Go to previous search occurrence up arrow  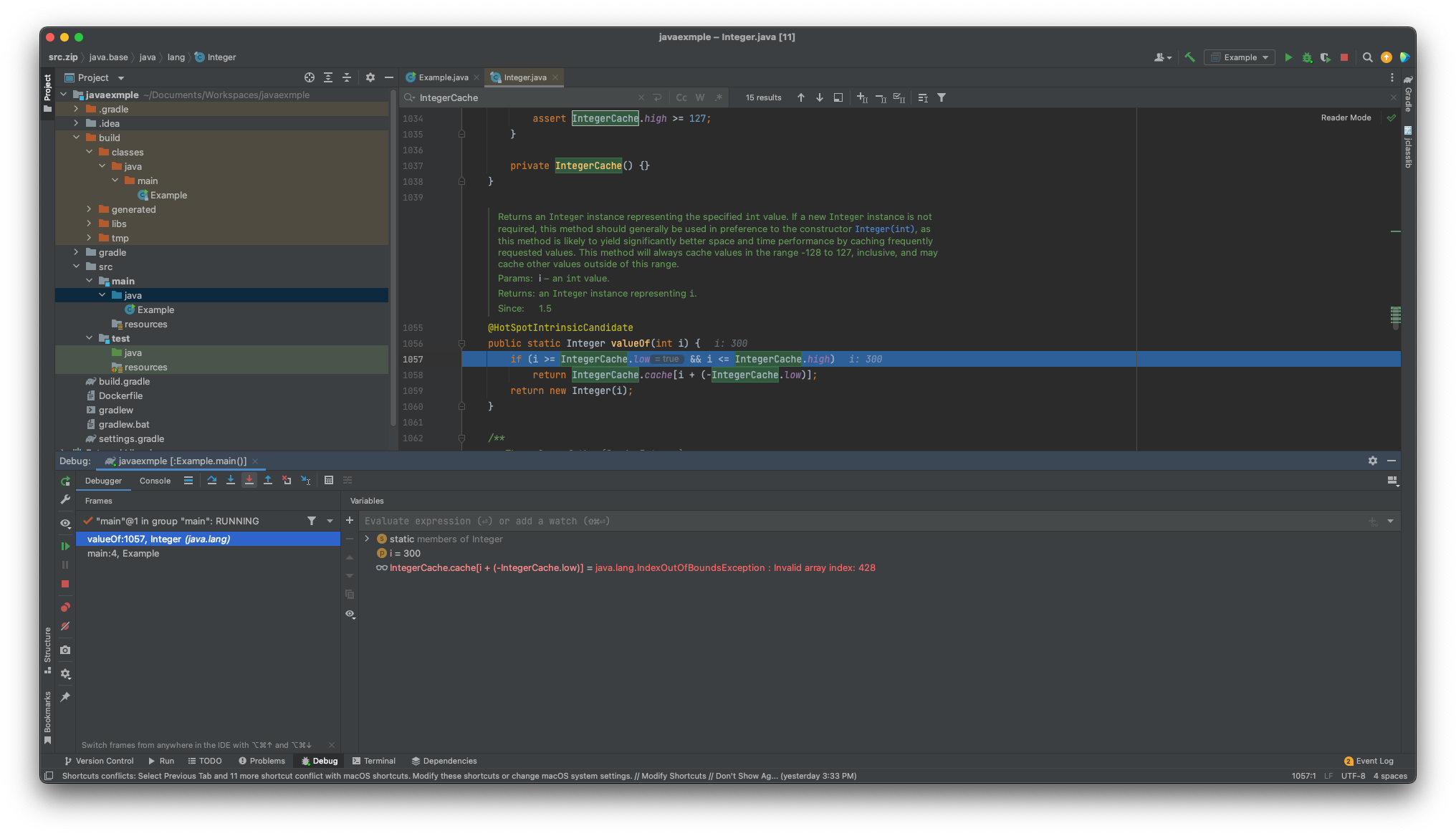[801, 97]
